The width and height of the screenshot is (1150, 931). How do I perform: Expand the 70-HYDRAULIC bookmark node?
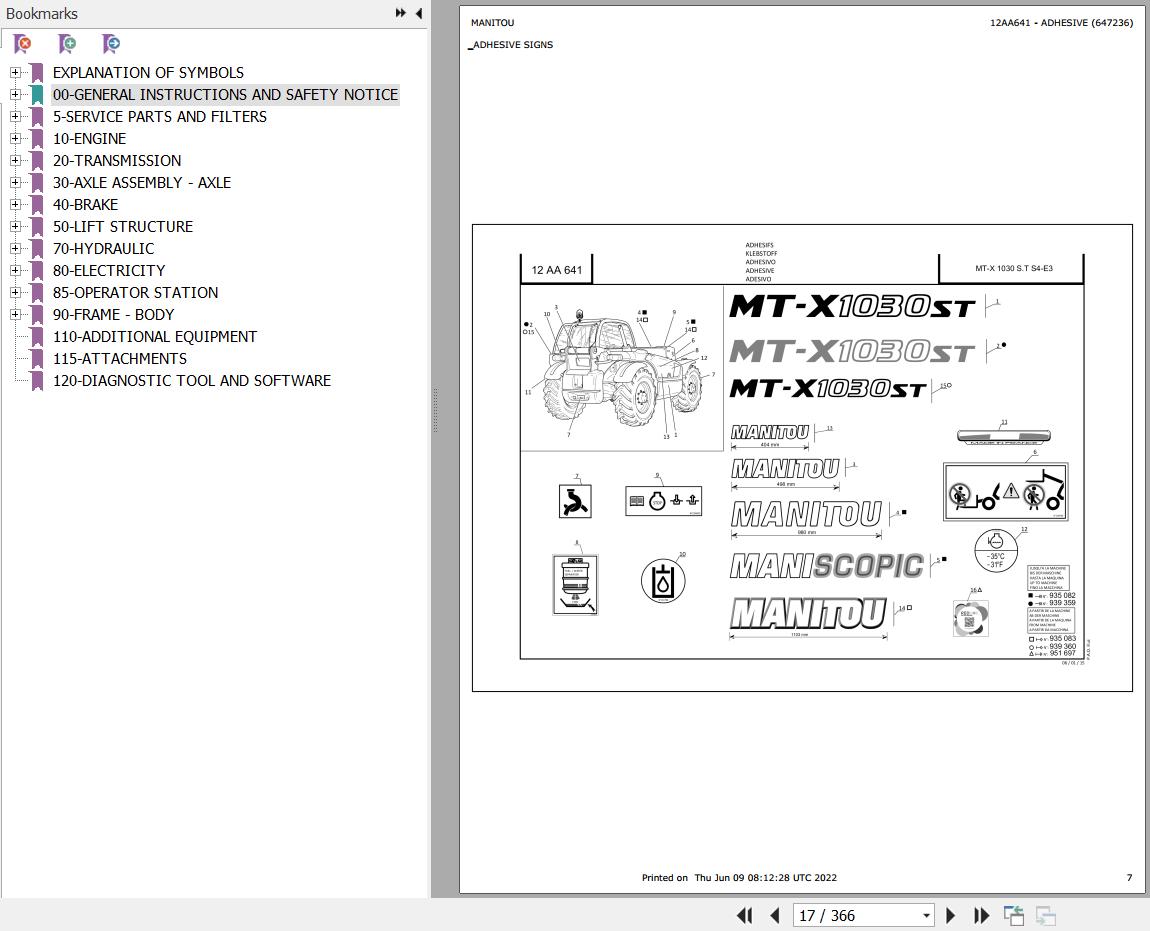point(15,249)
